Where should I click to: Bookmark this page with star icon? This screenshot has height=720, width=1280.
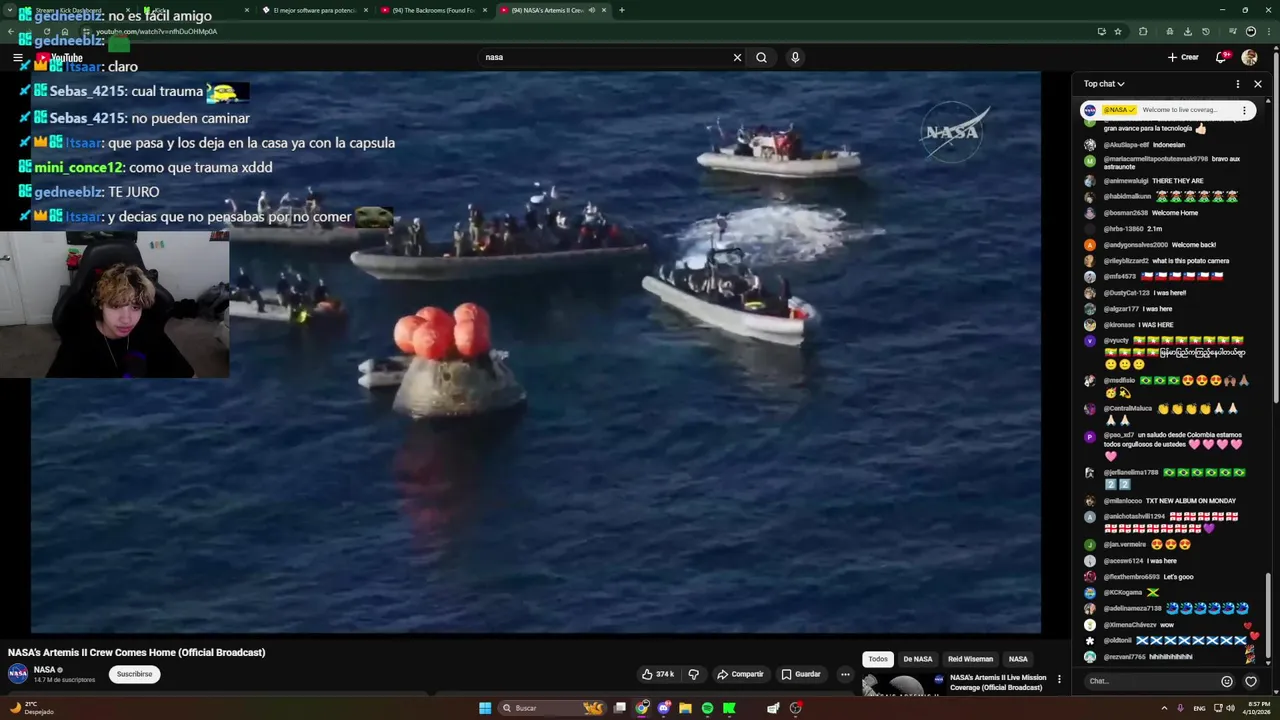point(1118,31)
